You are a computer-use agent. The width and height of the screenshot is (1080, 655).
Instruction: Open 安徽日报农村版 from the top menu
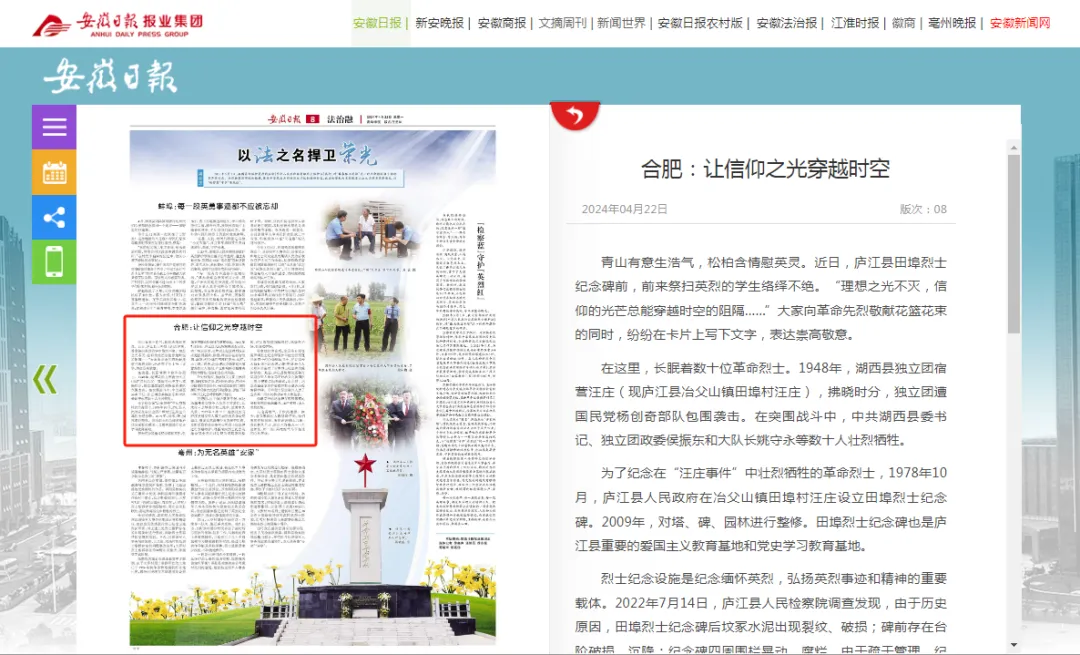700,23
